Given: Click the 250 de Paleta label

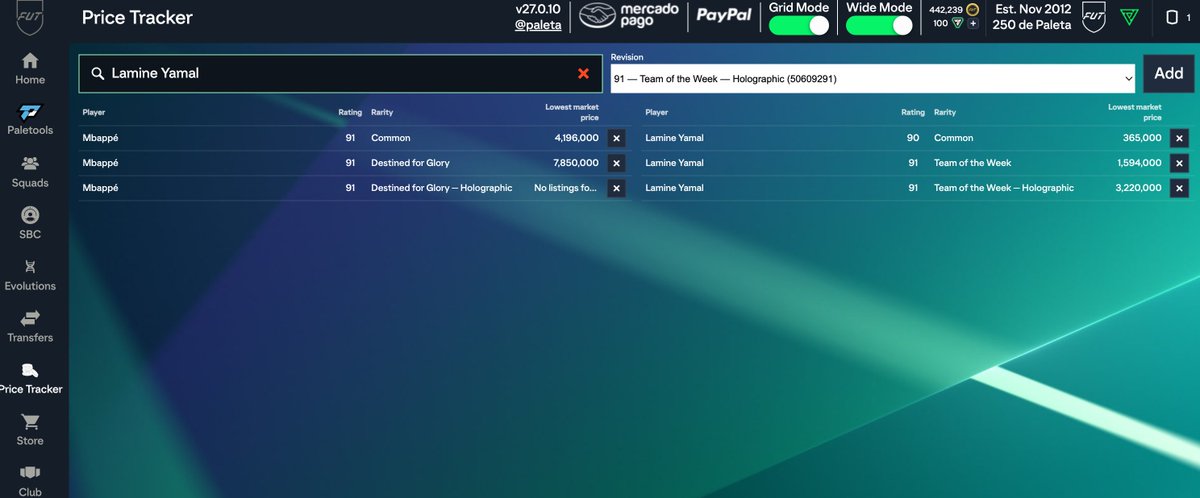Looking at the screenshot, I should click(x=1031, y=25).
